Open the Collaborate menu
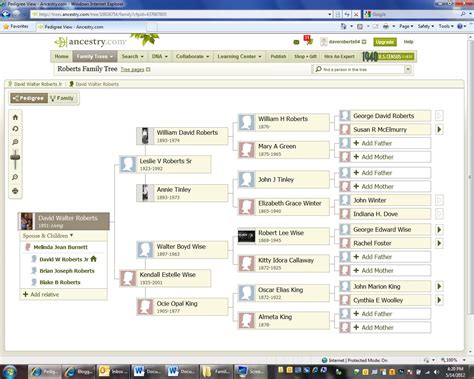The width and height of the screenshot is (474, 379). click(x=192, y=56)
